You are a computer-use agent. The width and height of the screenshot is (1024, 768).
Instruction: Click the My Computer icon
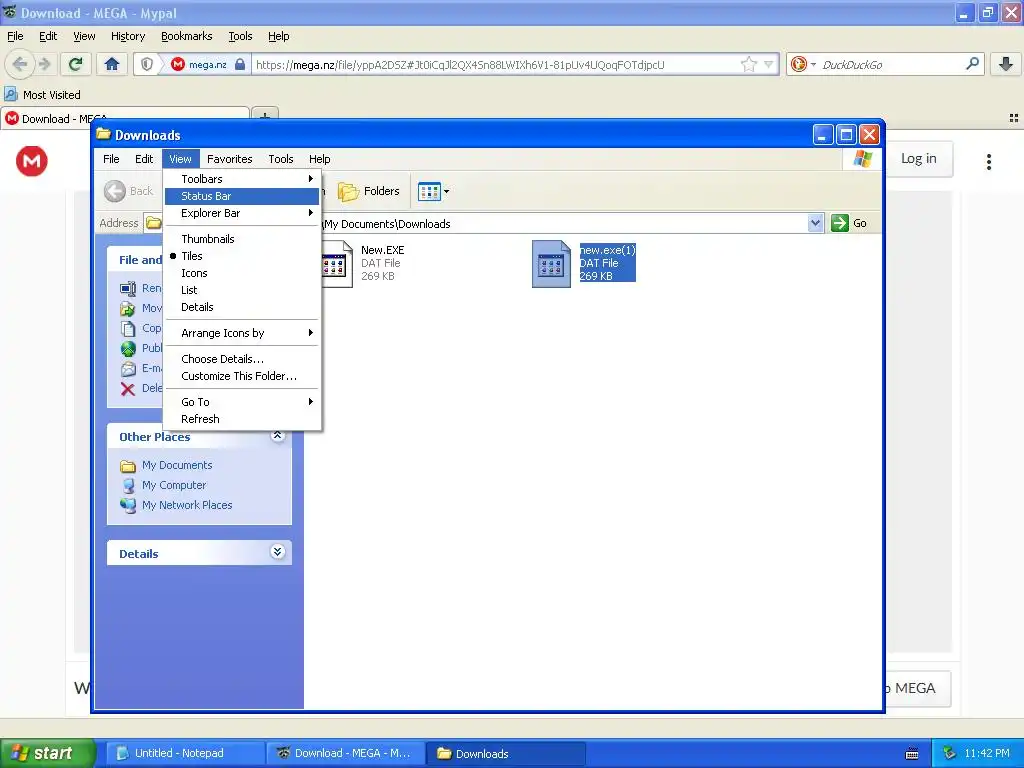tap(128, 485)
